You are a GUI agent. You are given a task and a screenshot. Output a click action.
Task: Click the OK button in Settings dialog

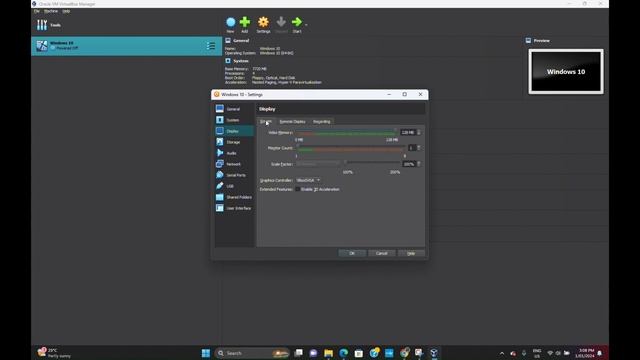coord(352,253)
